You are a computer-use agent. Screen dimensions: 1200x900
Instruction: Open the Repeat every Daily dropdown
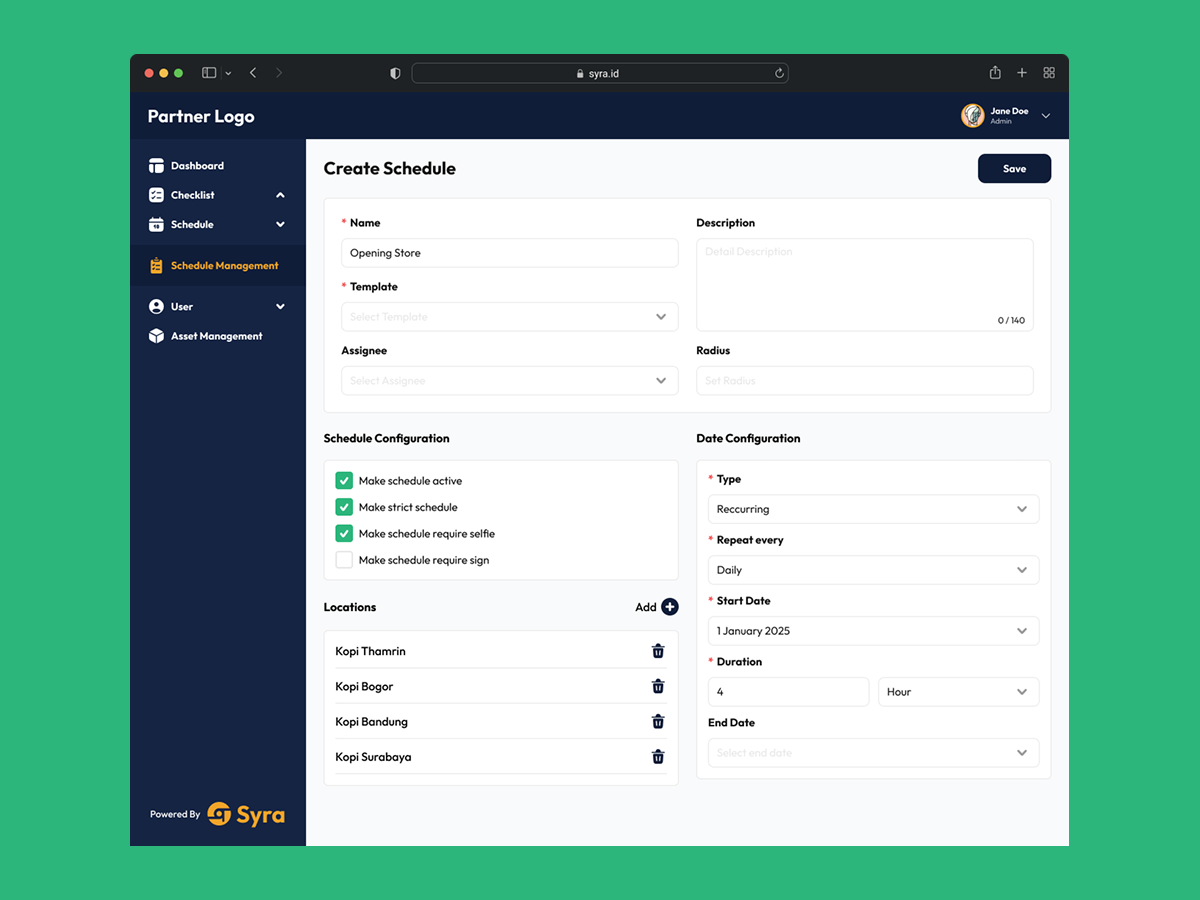point(872,570)
